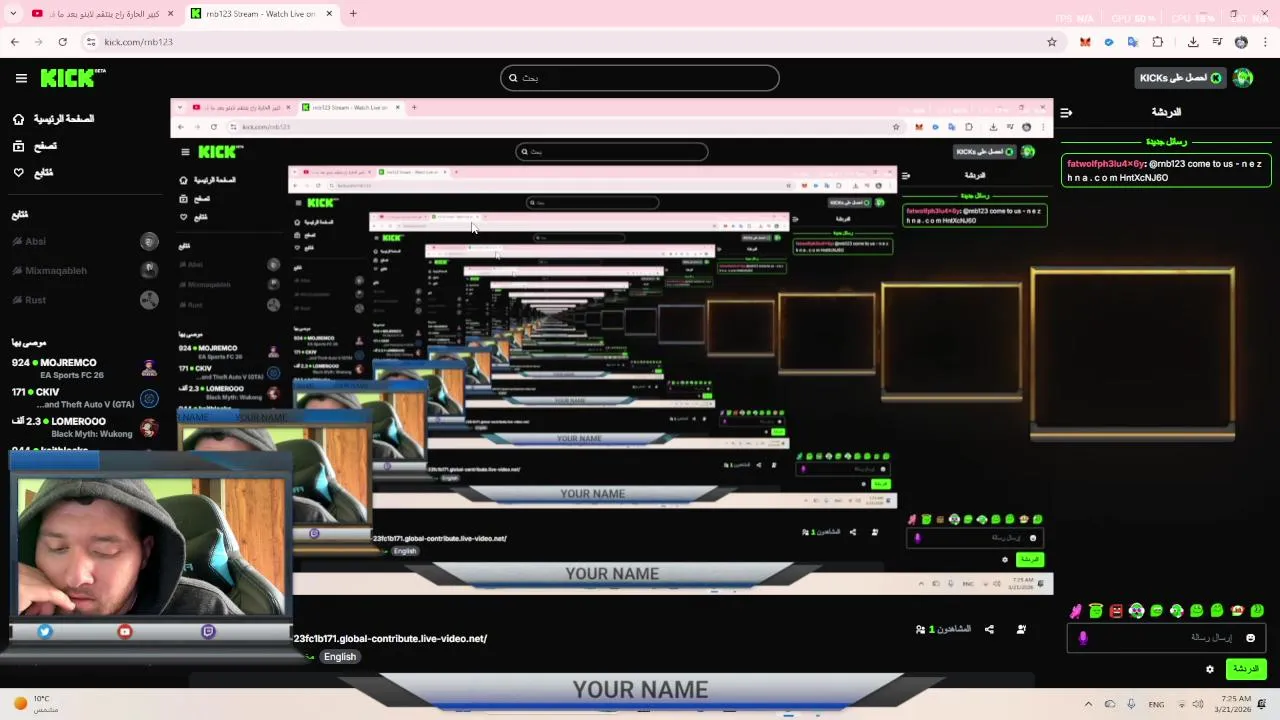Screen dimensions: 1280x720
Task: Click the Get KICKs button
Action: [x=1180, y=78]
